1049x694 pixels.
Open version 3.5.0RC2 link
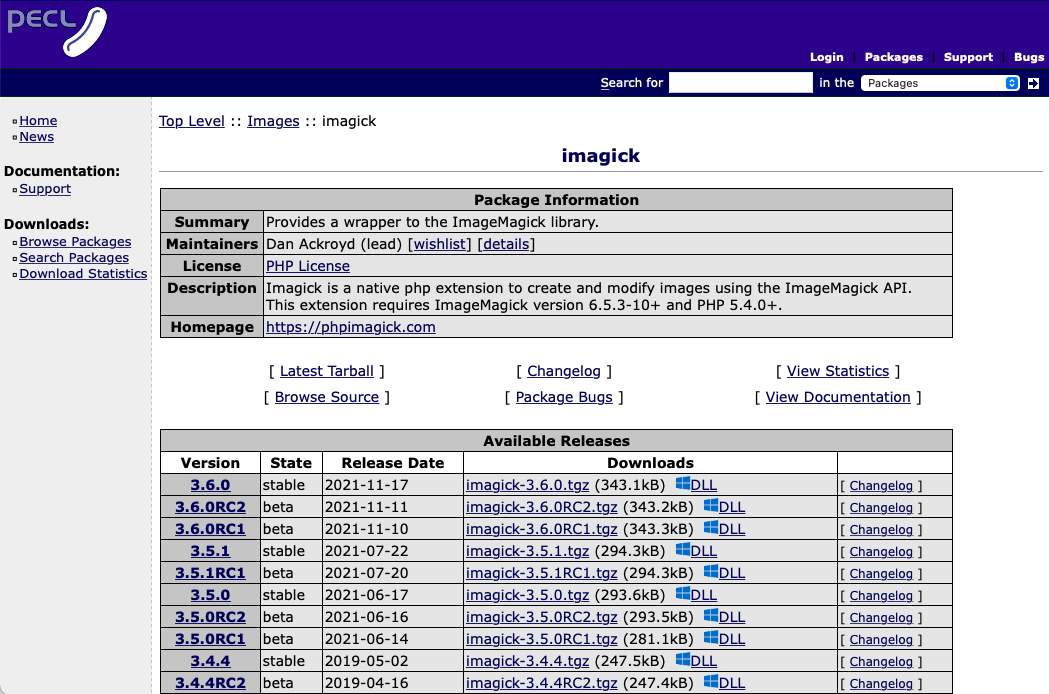(210, 617)
